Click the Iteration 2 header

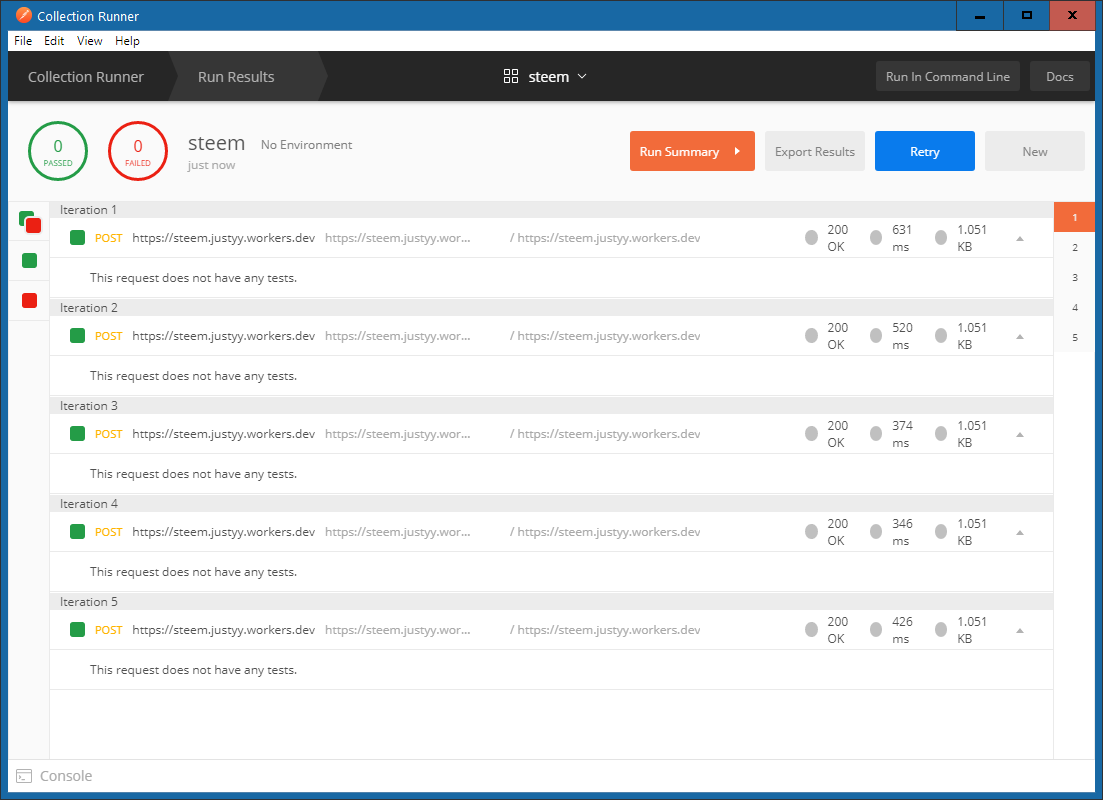pos(551,307)
